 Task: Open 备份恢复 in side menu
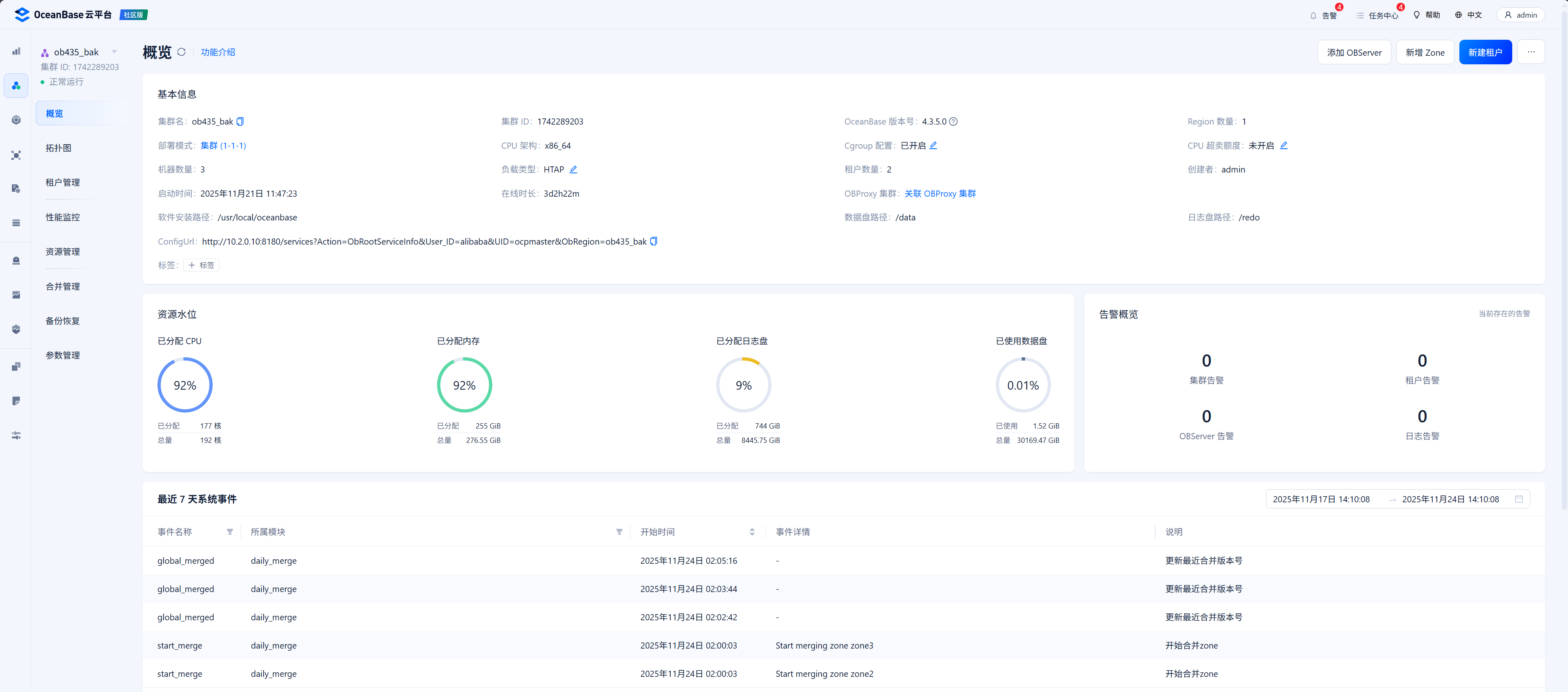click(x=63, y=321)
